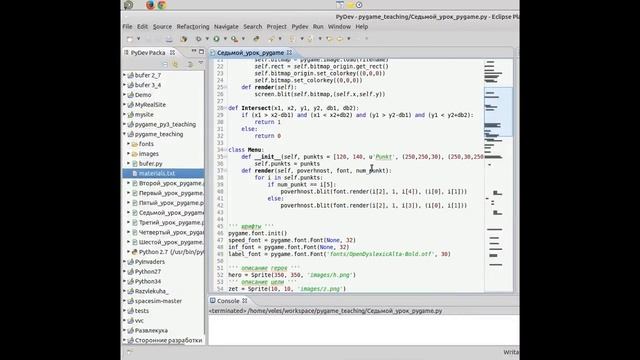Open the Navigate menu
This screenshot has height=360, width=640.
pyautogui.click(x=226, y=27)
